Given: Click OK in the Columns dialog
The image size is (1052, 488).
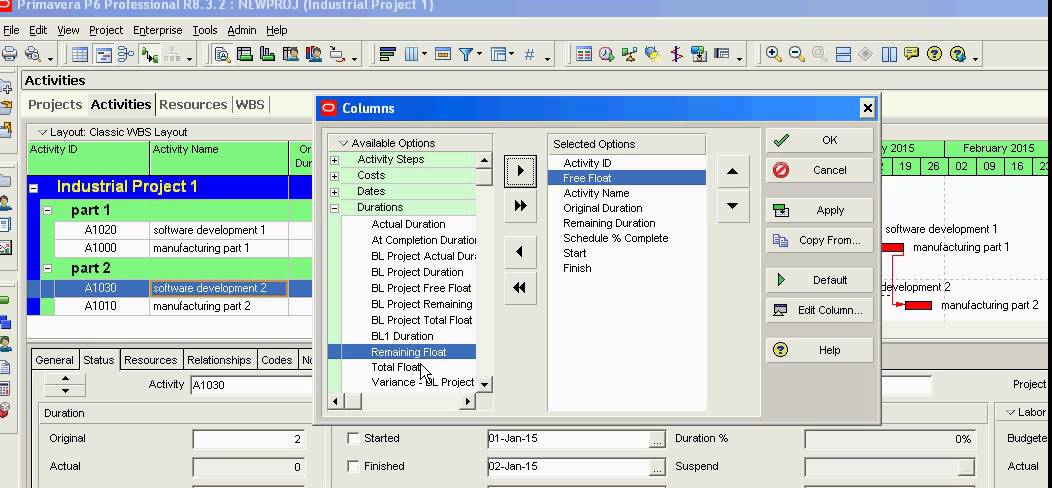Looking at the screenshot, I should [x=819, y=140].
